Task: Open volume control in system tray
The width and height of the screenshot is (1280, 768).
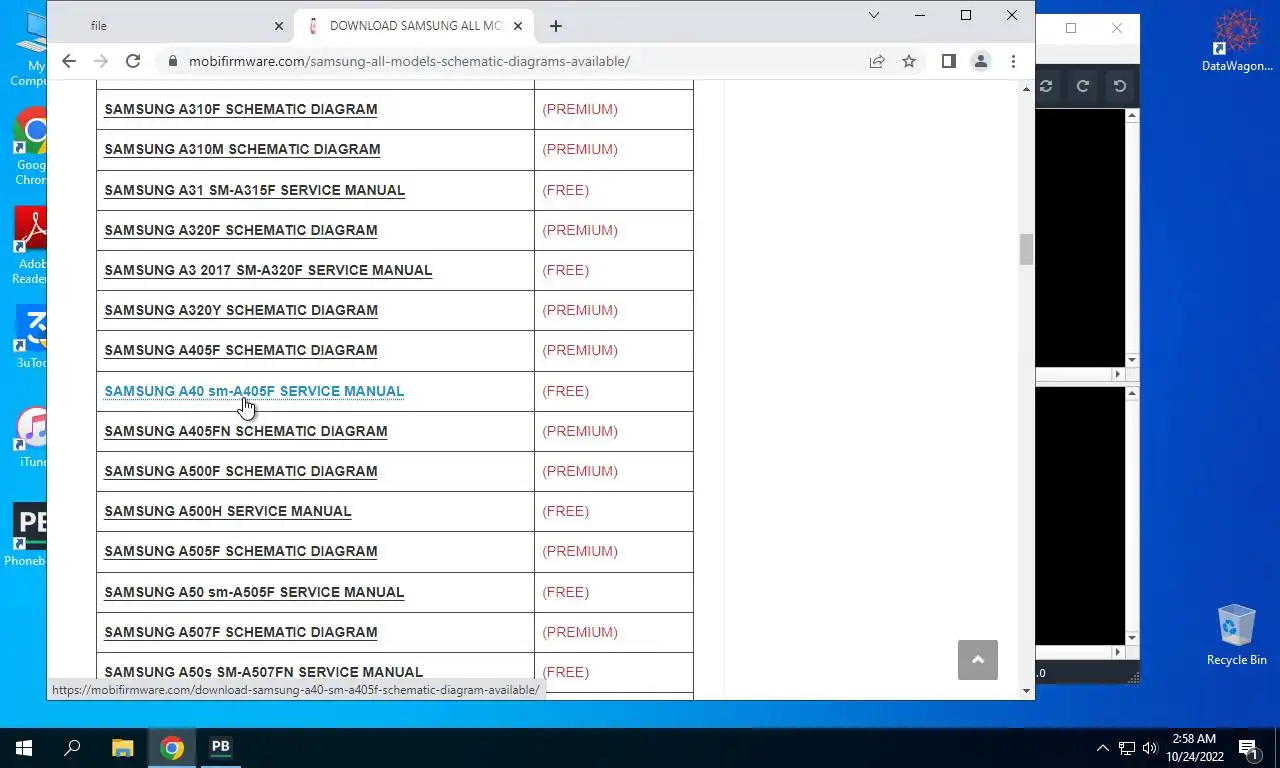Action: pyautogui.click(x=1150, y=747)
